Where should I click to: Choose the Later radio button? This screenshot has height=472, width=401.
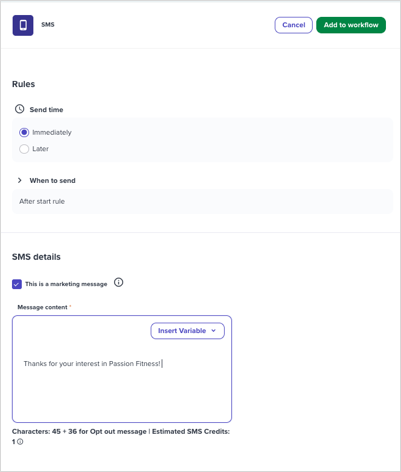tap(24, 149)
